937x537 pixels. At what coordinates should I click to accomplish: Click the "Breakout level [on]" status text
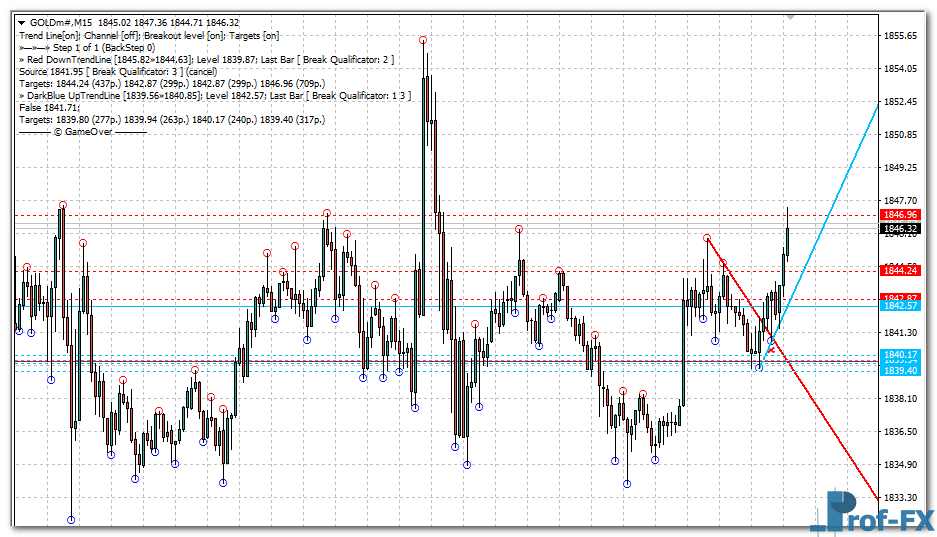187,36
